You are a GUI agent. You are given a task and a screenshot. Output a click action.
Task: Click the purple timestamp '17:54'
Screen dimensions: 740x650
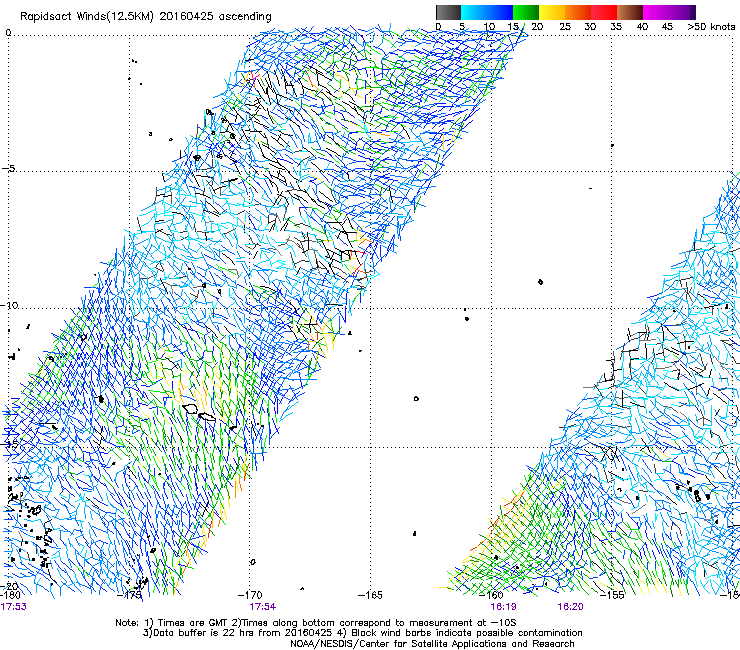[263, 607]
